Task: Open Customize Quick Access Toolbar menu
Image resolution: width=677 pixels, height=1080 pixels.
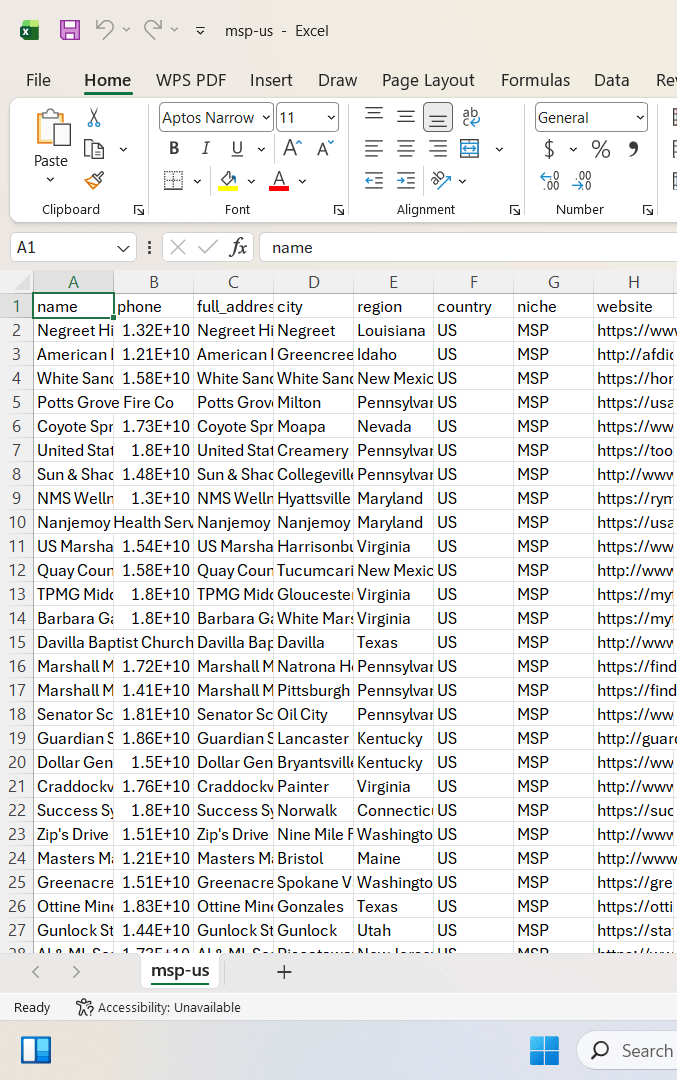Action: pyautogui.click(x=200, y=31)
